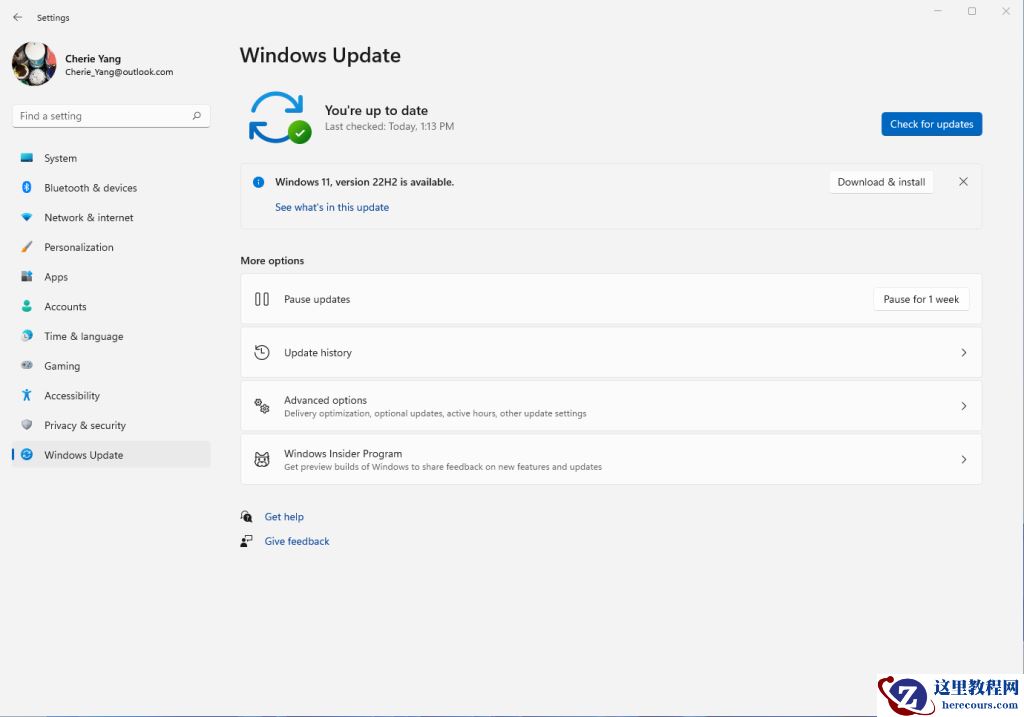Select the System icon in the sidebar

click(x=27, y=158)
